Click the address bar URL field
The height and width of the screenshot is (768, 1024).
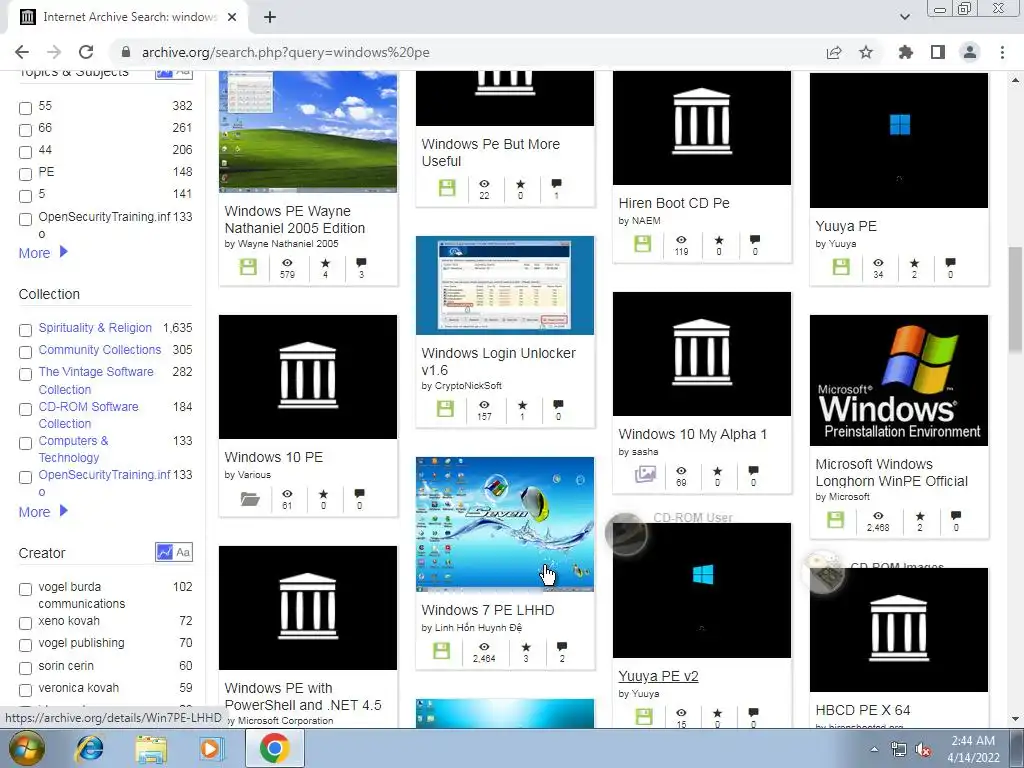470,52
